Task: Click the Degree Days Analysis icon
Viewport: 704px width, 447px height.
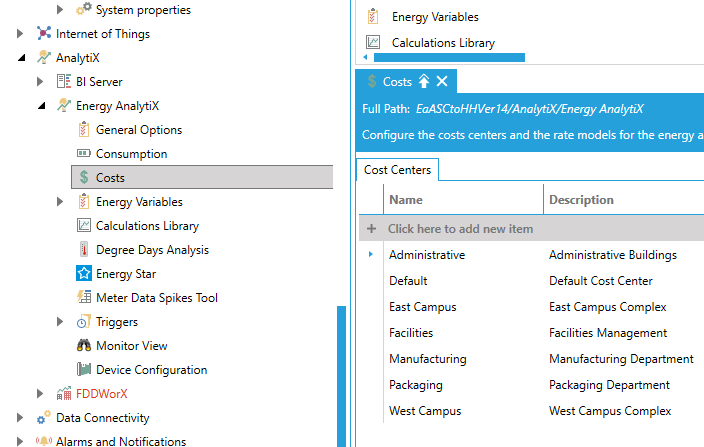Action: pyautogui.click(x=84, y=250)
